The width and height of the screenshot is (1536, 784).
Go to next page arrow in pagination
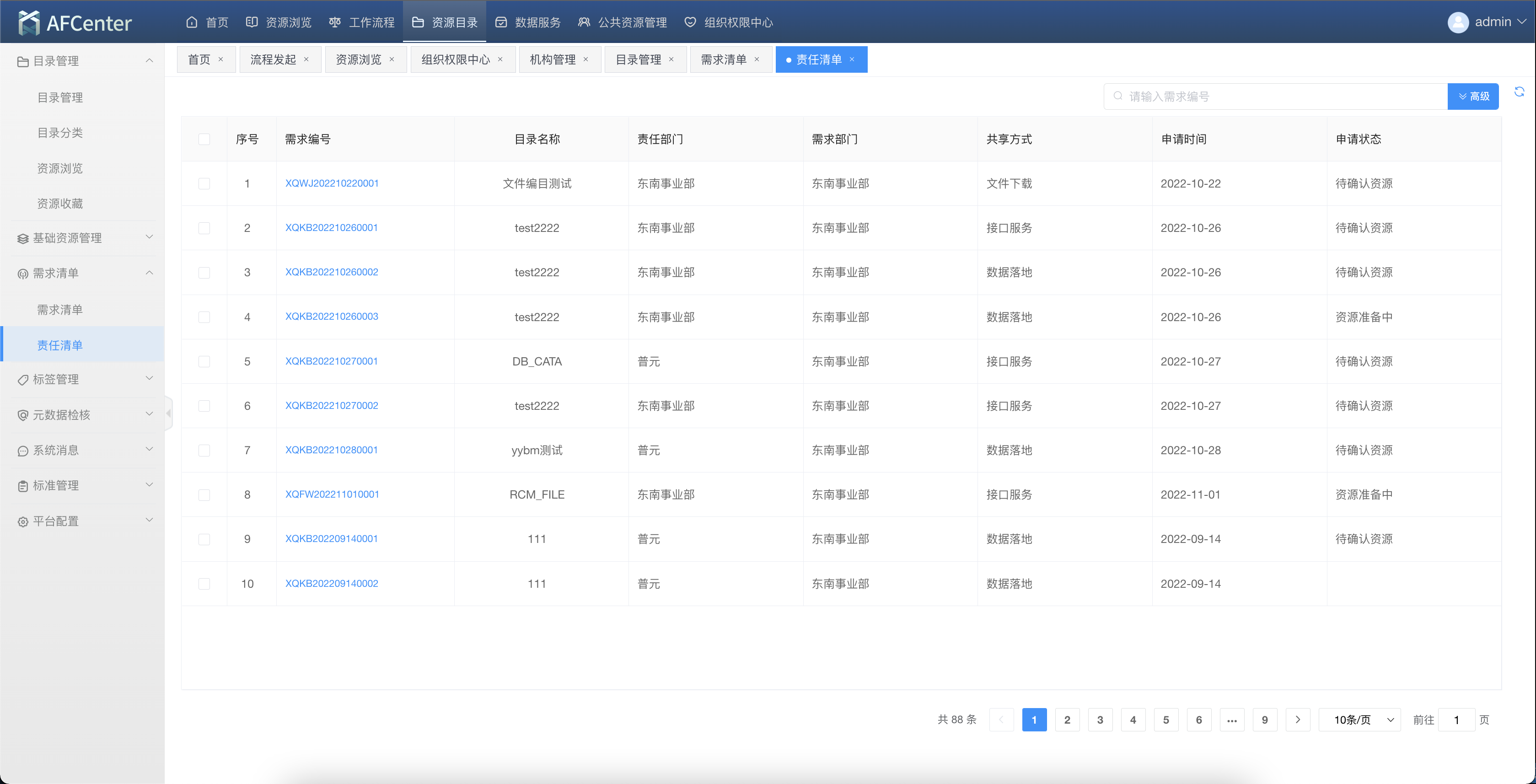coord(1298,720)
